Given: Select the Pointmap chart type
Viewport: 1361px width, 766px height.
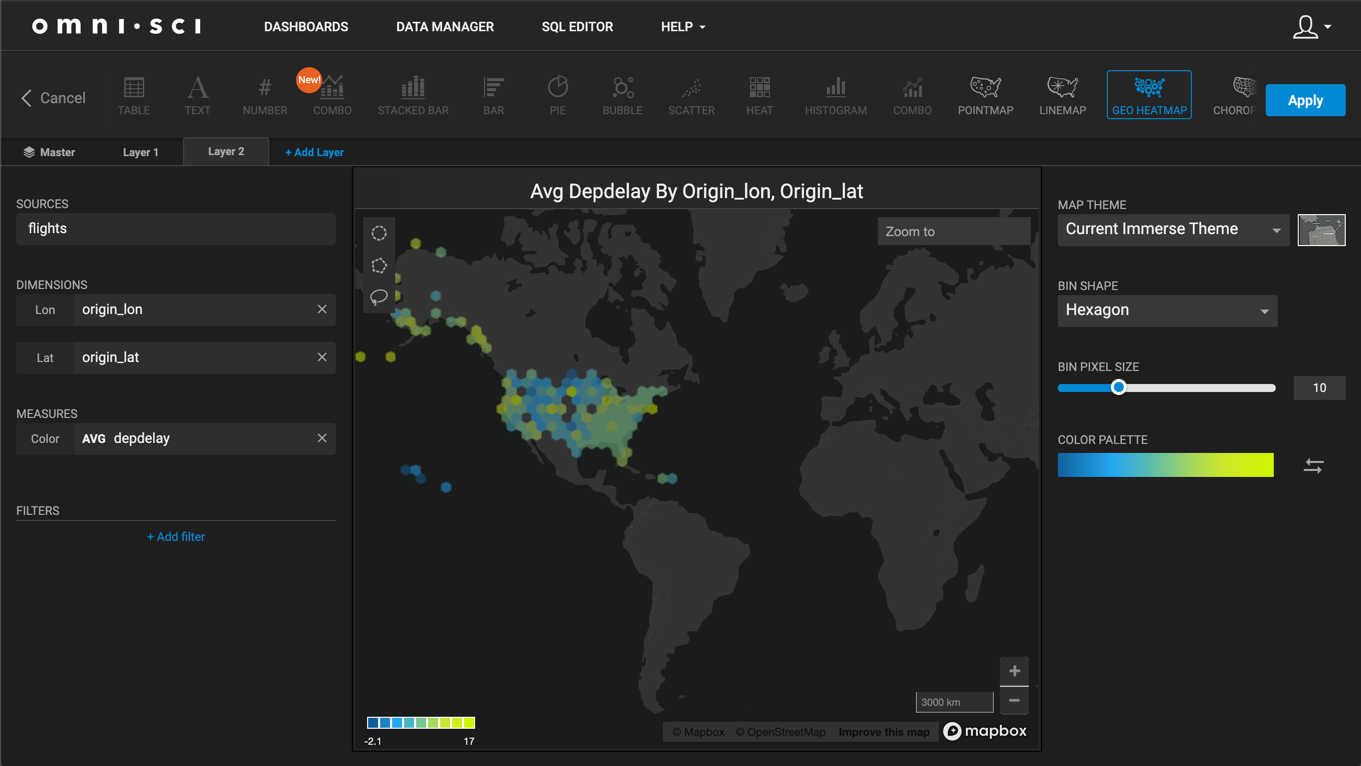Looking at the screenshot, I should click(x=985, y=96).
